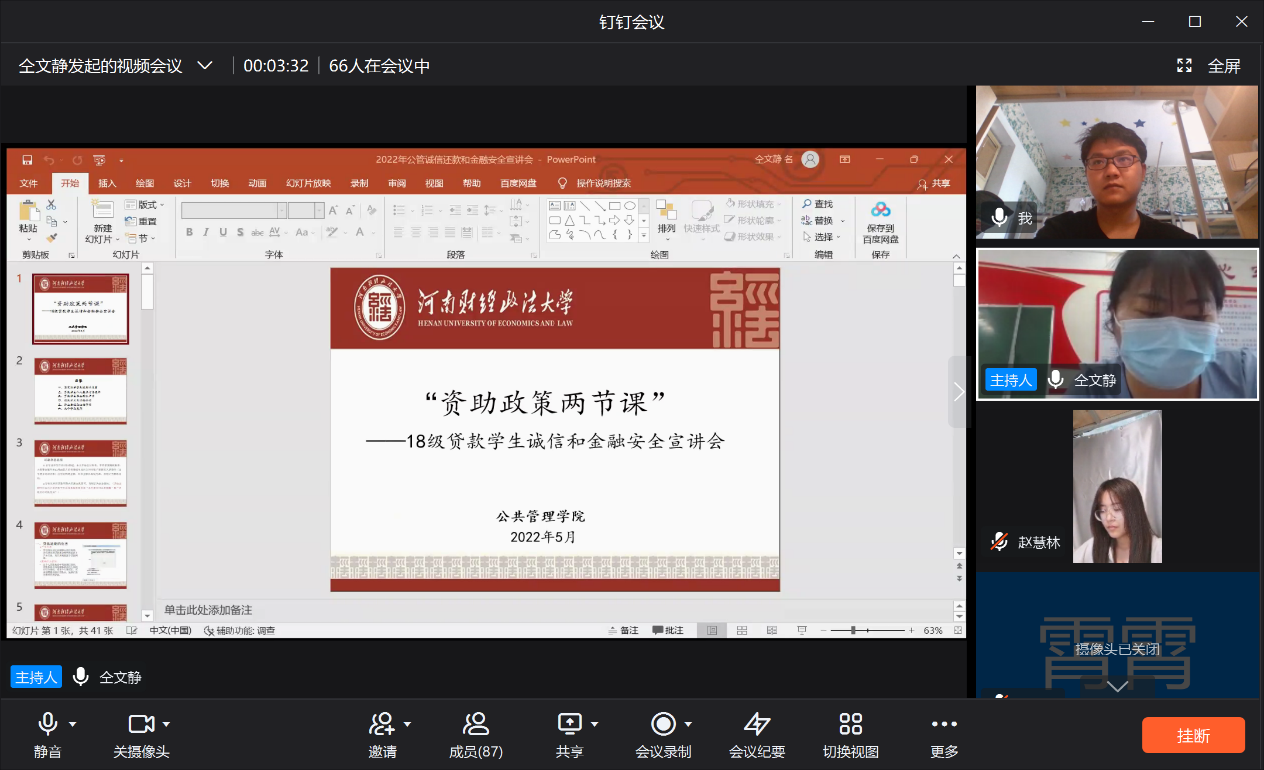Screen dimensions: 1264x770
Task: Select video tile of participant 我
Action: coord(1117,162)
